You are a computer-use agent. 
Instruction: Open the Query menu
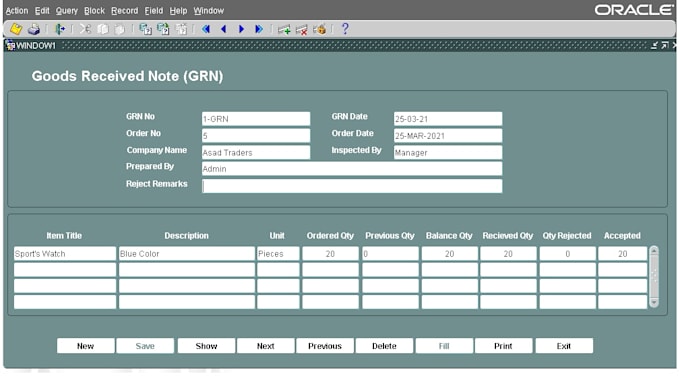tap(66, 10)
